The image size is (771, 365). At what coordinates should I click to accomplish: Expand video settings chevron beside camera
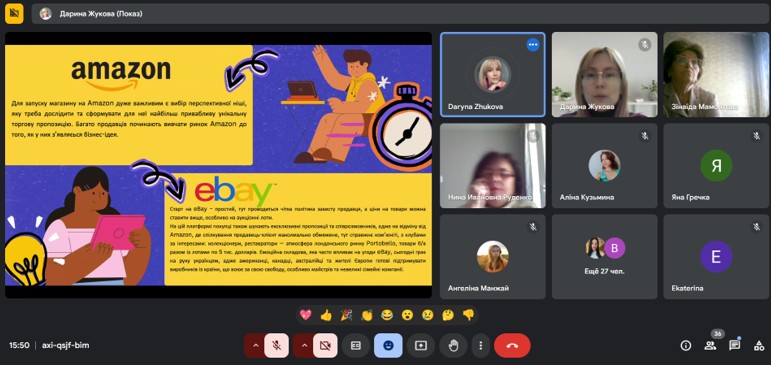303,345
